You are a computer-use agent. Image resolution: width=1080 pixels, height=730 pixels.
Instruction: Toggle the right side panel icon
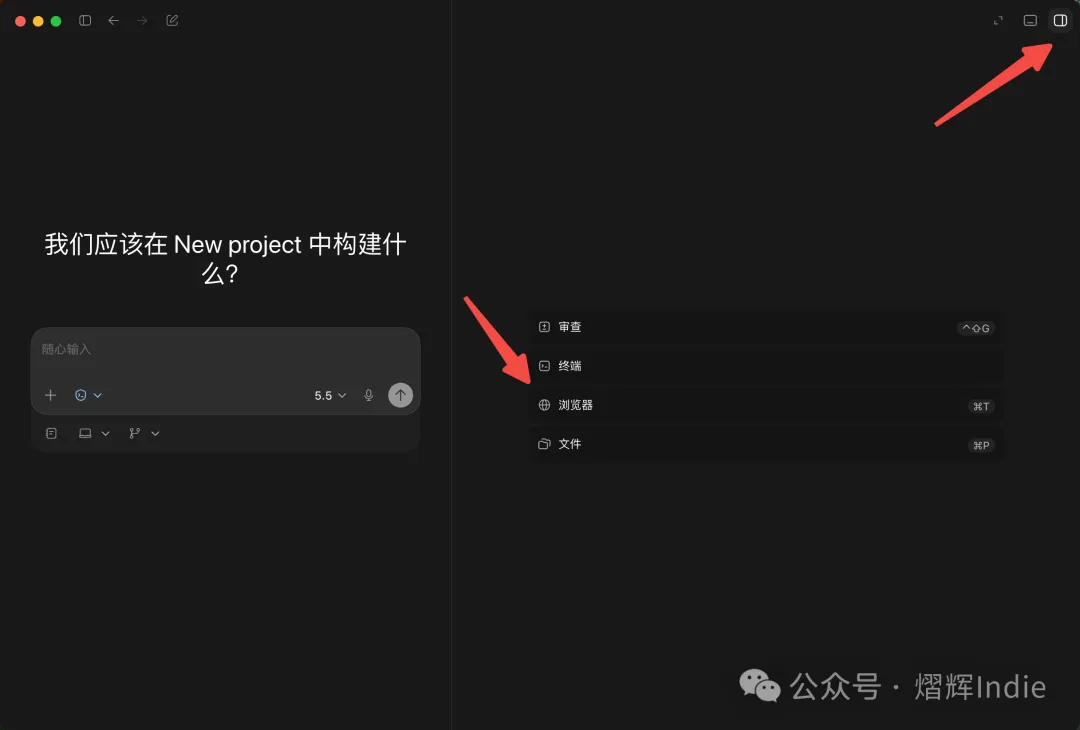1060,21
